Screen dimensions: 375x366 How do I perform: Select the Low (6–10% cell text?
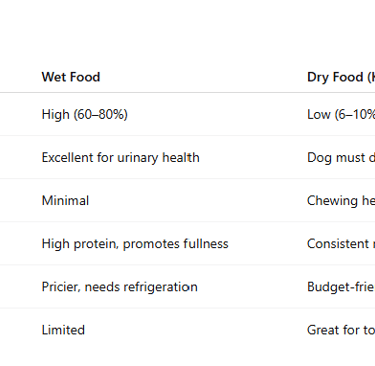341,114
